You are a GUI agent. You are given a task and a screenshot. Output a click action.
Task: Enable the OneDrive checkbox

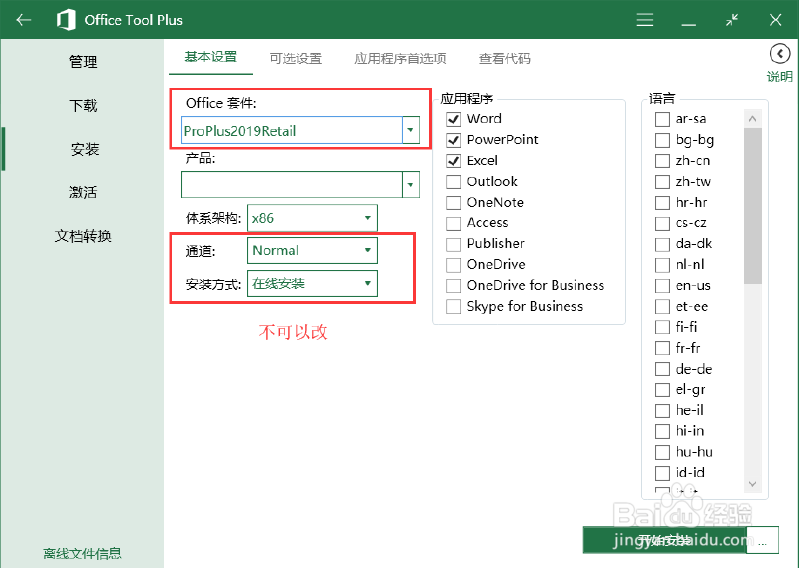(454, 265)
